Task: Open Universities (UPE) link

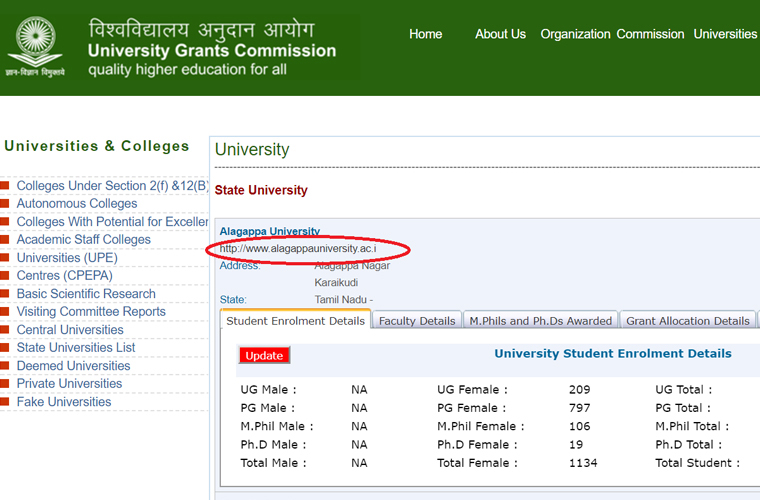Action: tap(67, 257)
